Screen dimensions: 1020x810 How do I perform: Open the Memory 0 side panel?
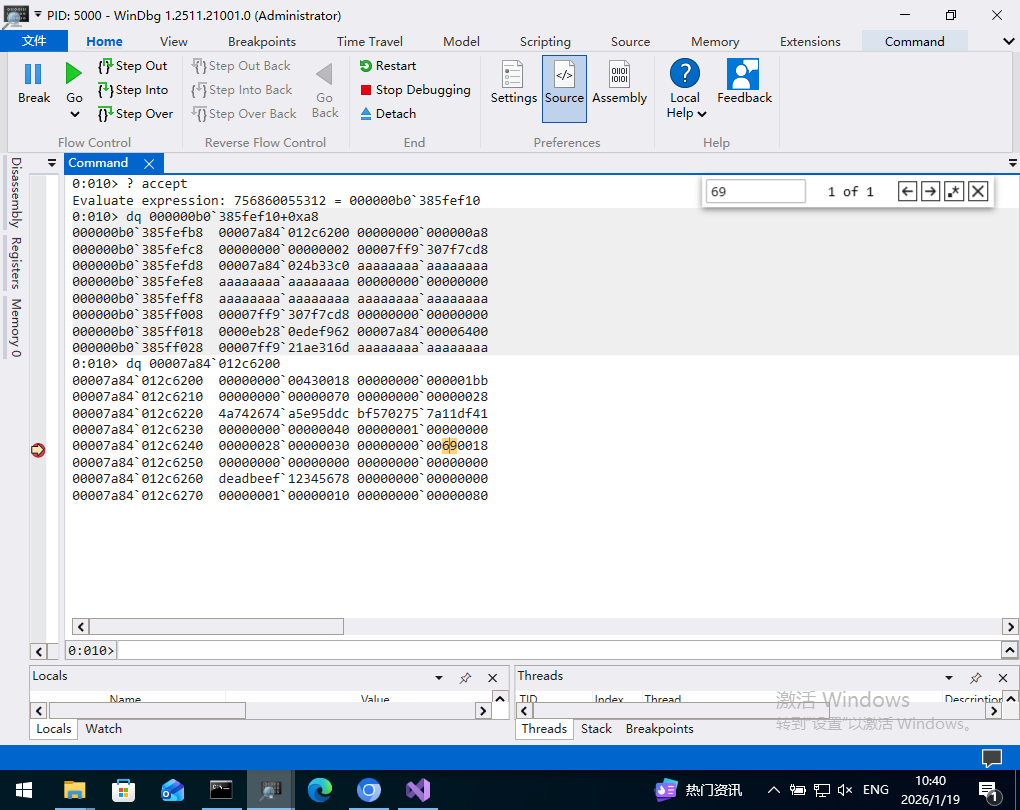click(16, 328)
